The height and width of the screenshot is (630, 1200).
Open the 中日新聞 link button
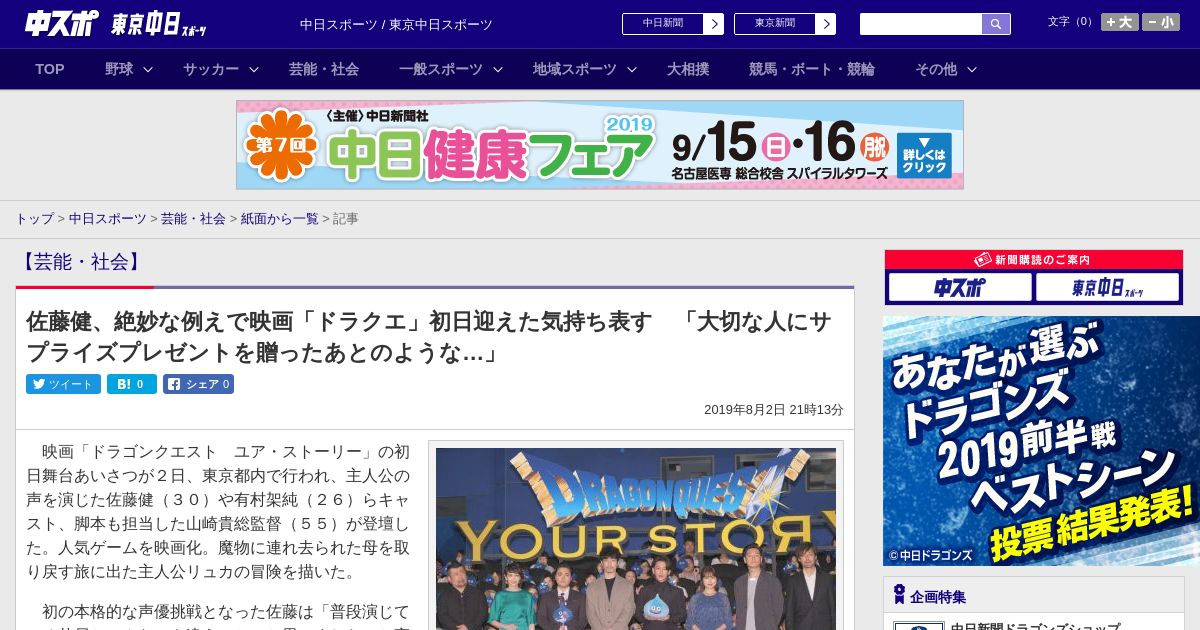[x=663, y=24]
